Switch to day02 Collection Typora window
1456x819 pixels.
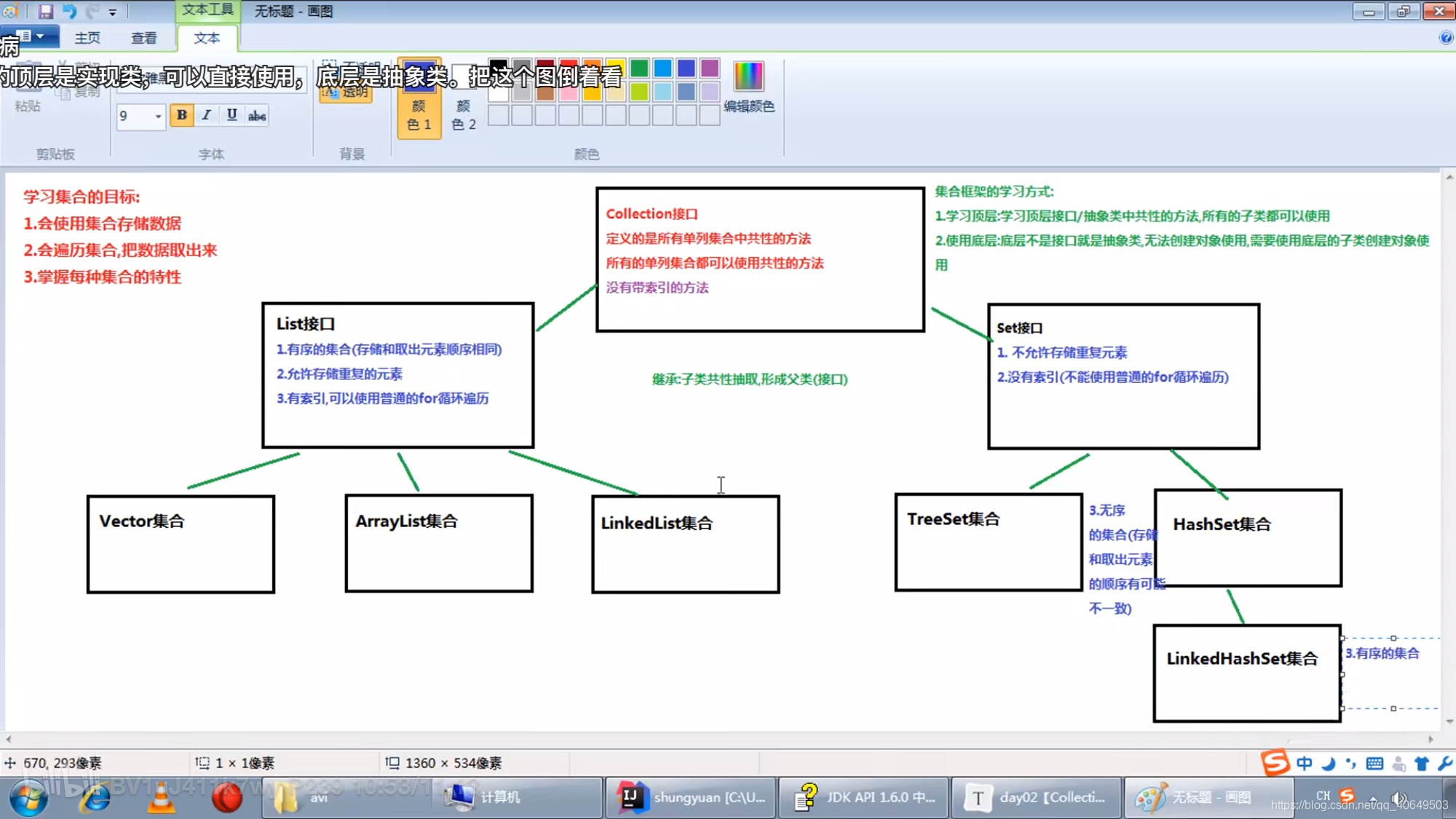(x=1037, y=798)
